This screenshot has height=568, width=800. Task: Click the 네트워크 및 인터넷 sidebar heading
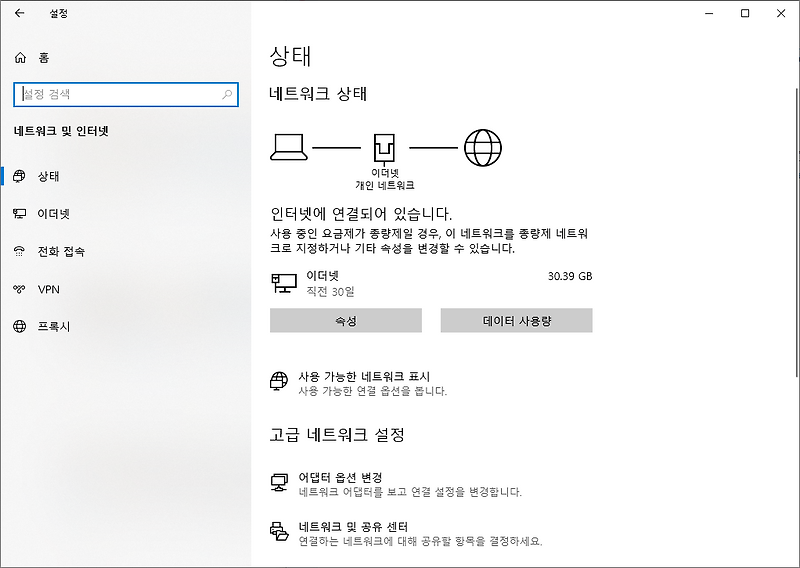coord(61,131)
